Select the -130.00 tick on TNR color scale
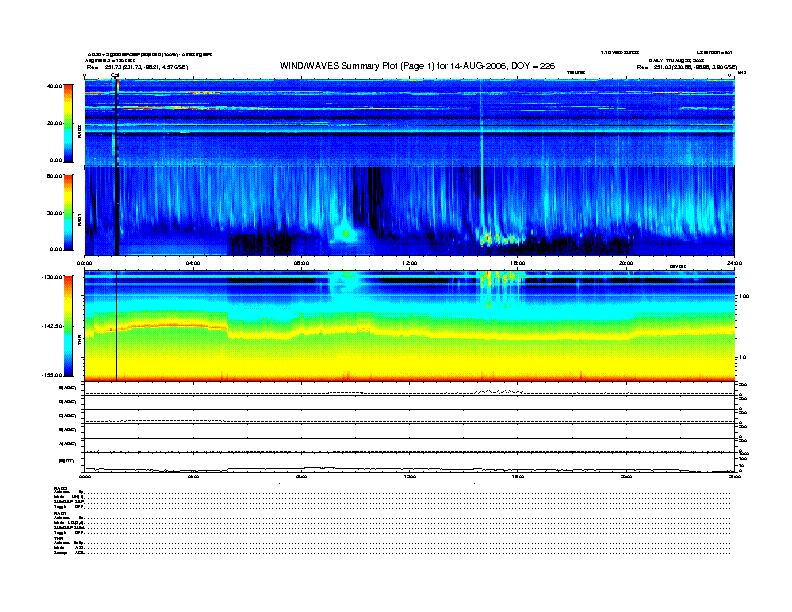792x612 pixels. coord(52,277)
